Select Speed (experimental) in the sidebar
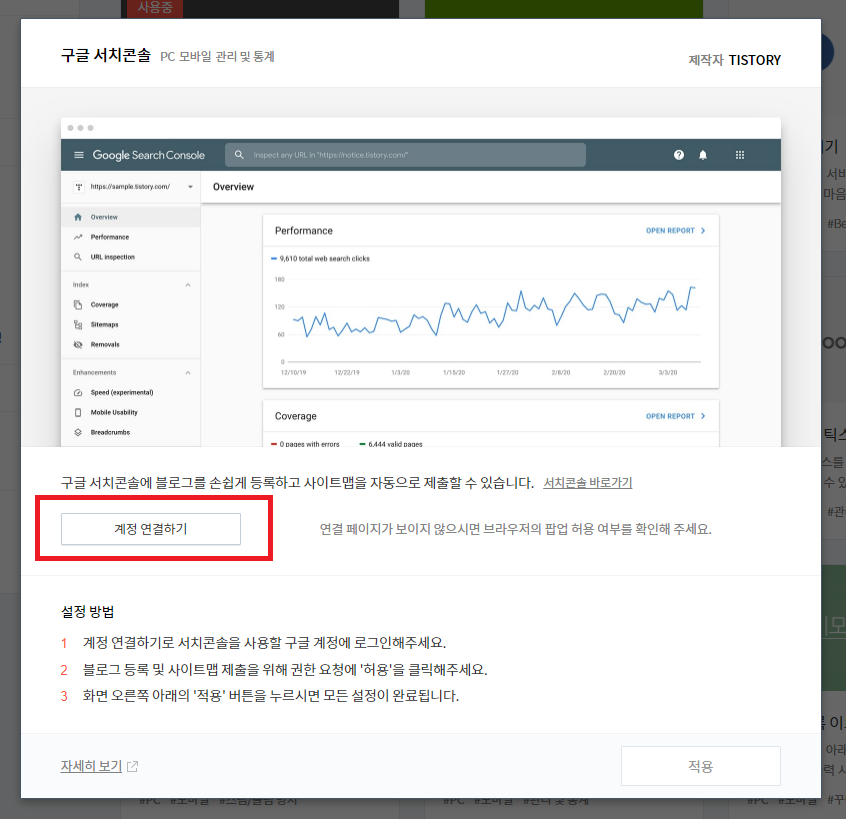The image size is (846, 819). 122,393
